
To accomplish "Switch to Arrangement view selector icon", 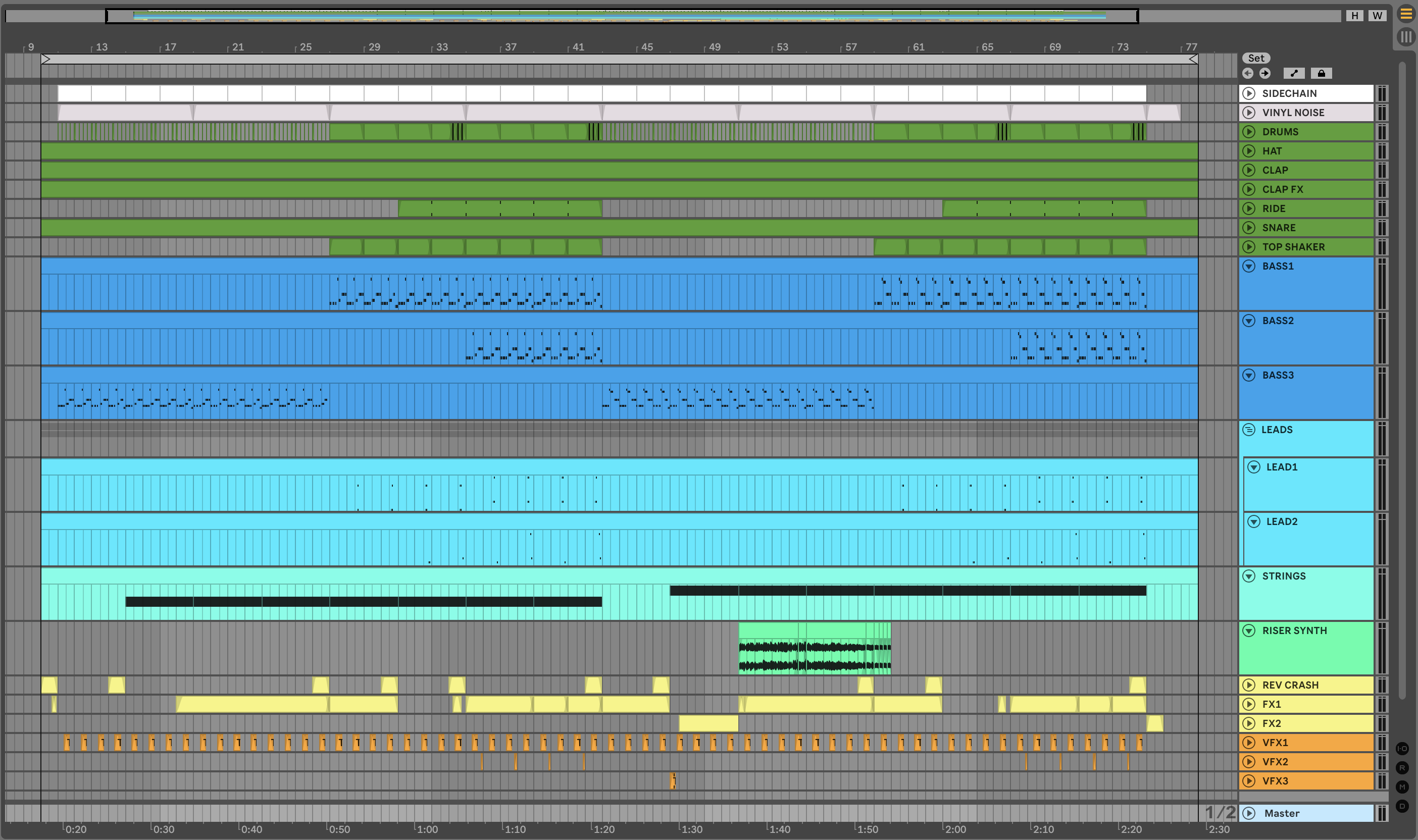I will [x=1406, y=14].
